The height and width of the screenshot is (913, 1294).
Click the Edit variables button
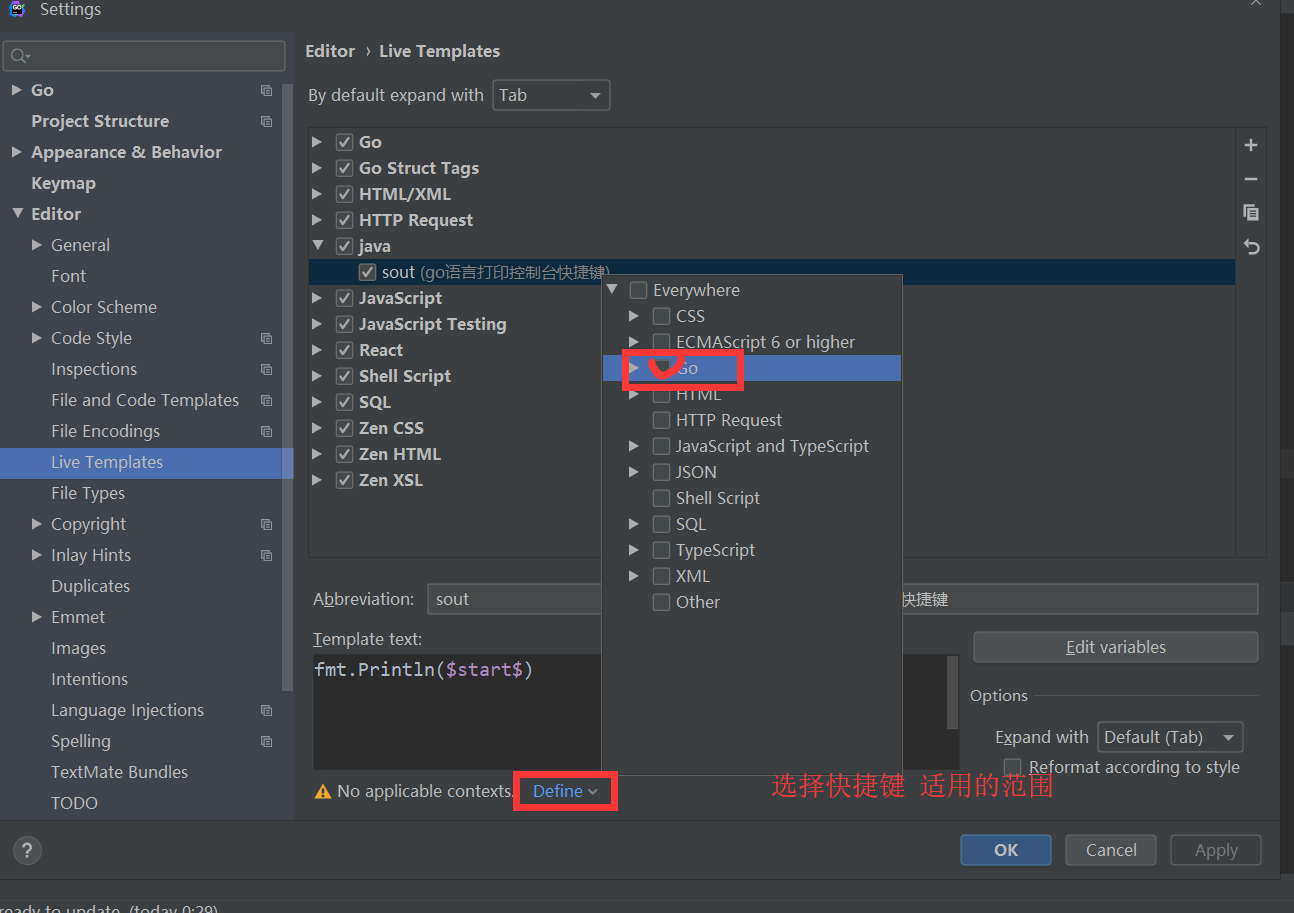pos(1116,647)
